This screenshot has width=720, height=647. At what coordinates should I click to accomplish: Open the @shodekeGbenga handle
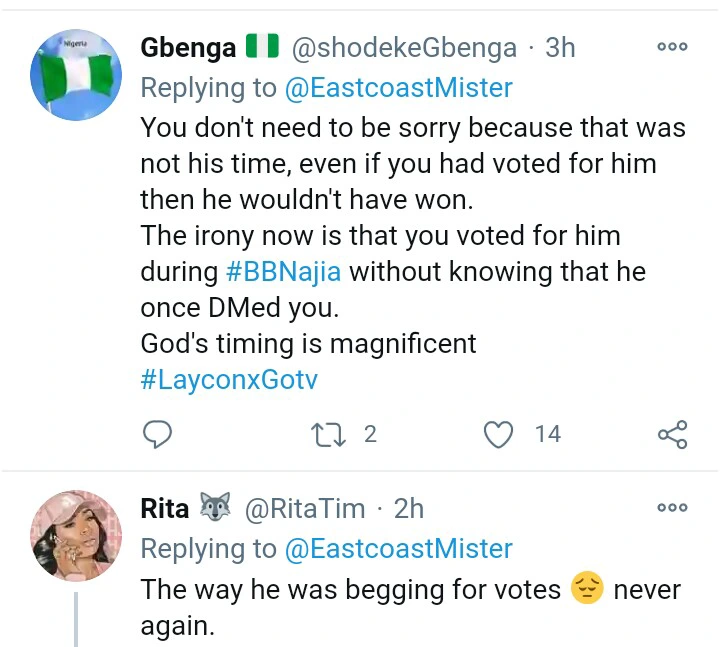(x=404, y=47)
